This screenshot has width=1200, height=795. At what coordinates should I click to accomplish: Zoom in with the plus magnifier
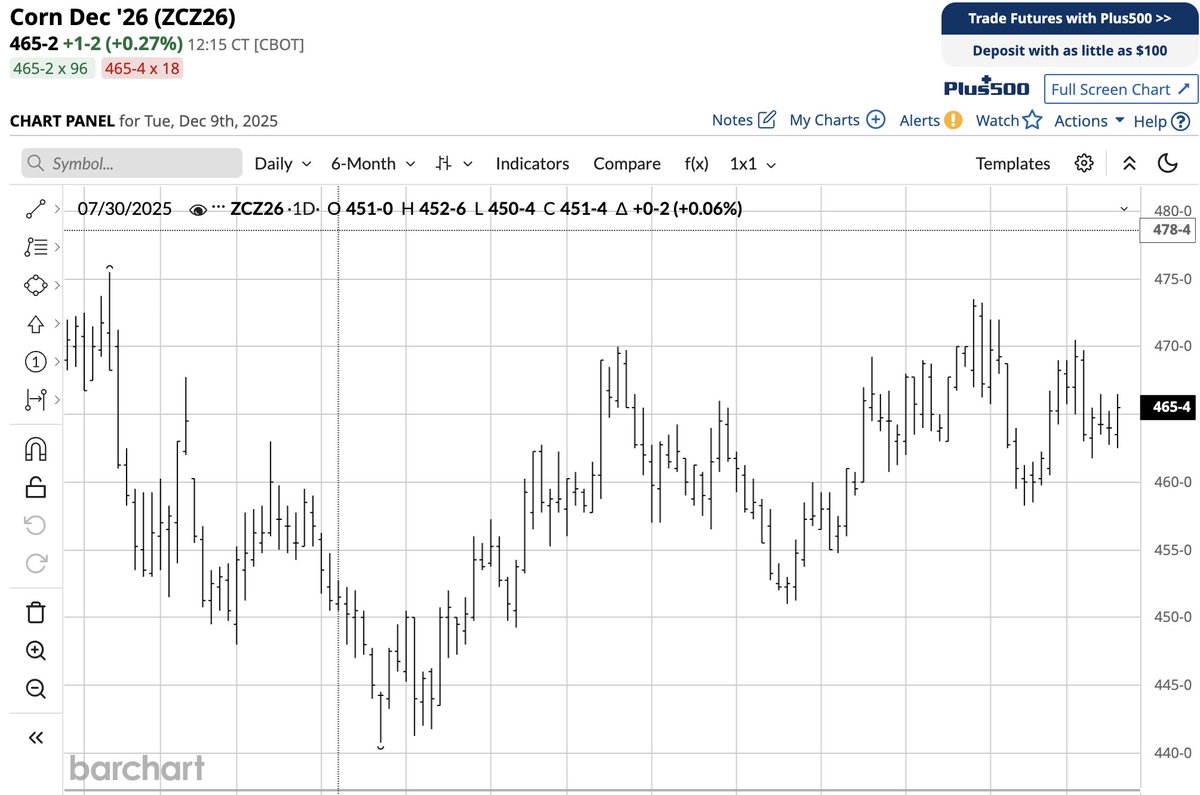point(36,650)
